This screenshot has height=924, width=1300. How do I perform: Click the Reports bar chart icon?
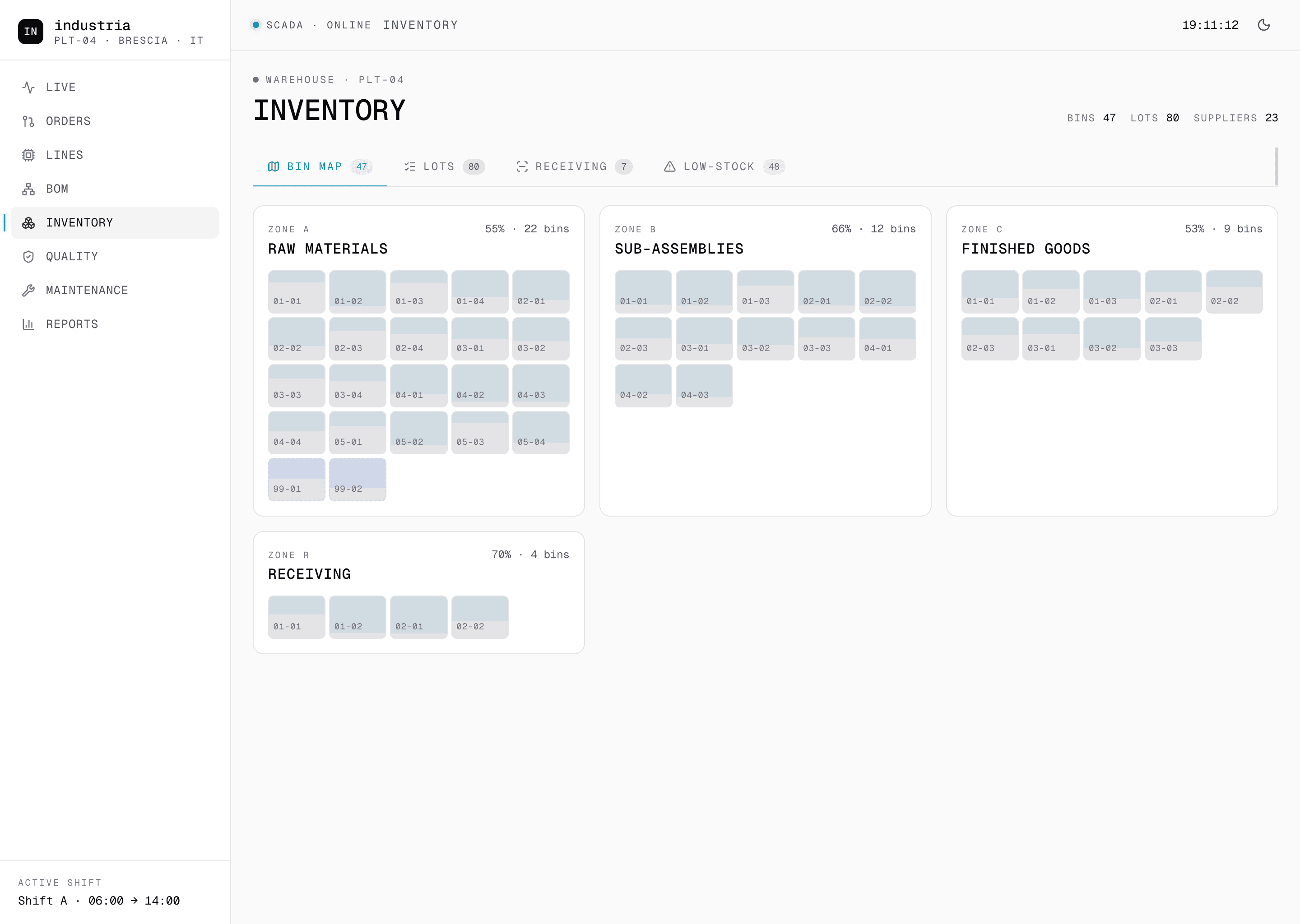click(28, 324)
